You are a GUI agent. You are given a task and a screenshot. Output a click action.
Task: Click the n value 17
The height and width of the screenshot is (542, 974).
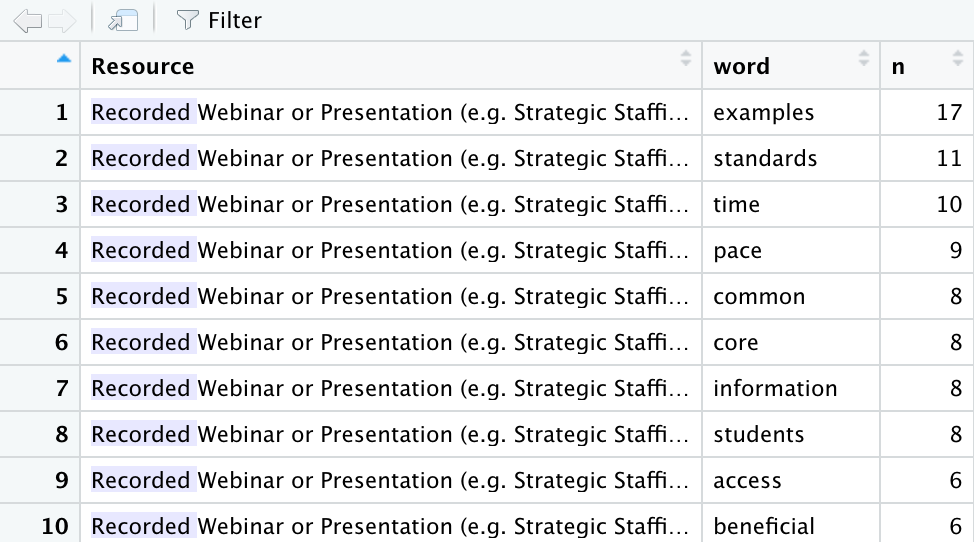point(927,112)
